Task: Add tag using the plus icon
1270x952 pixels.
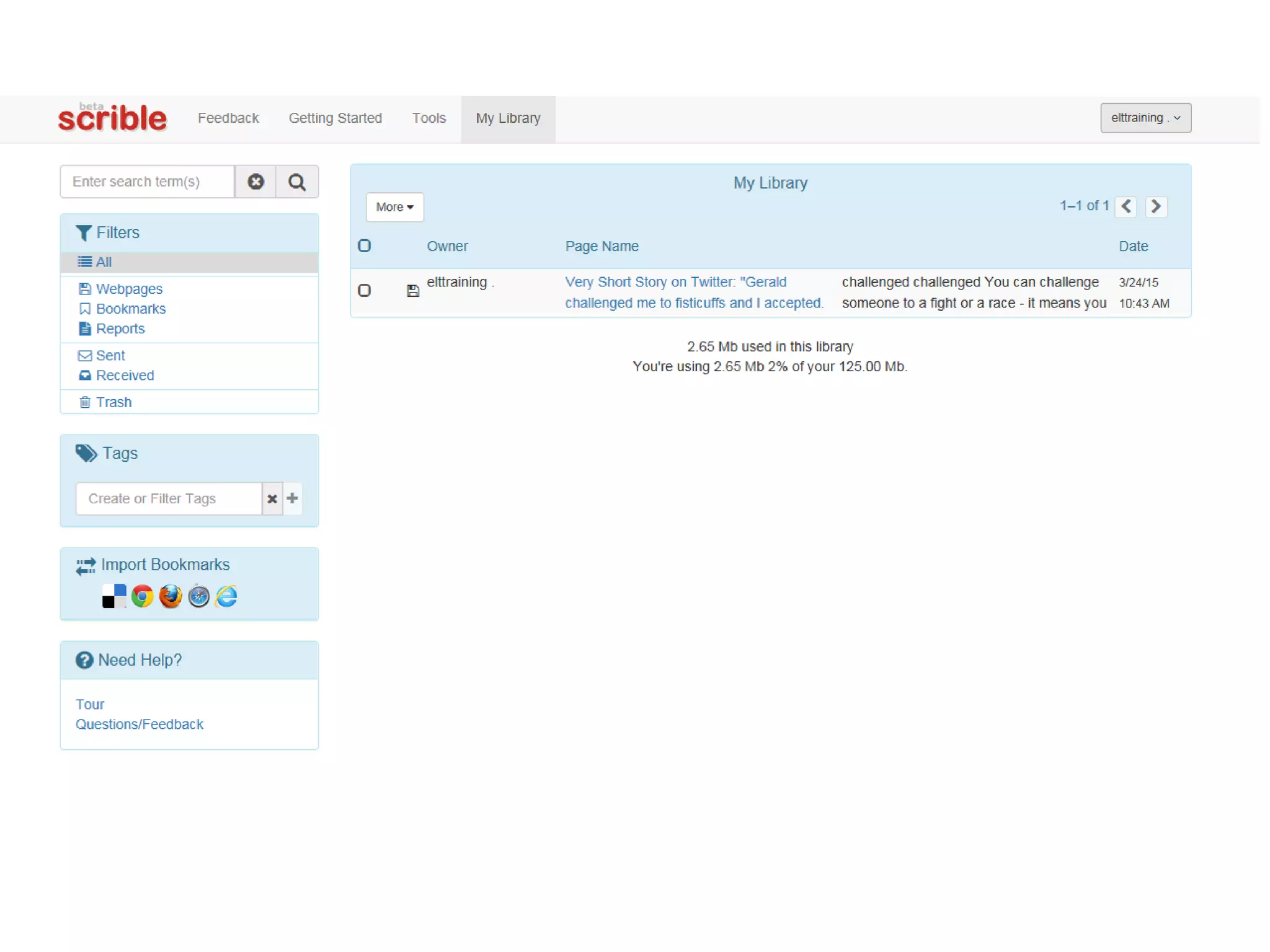Action: coord(293,498)
